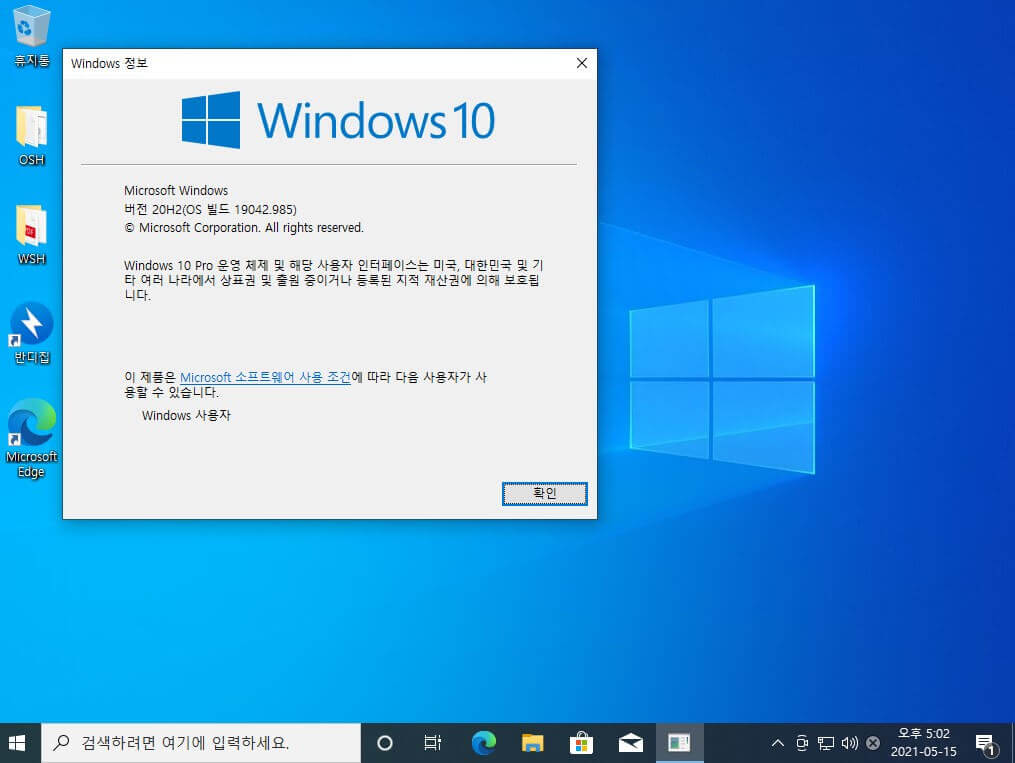1015x763 pixels.
Task: Open the Windows Start menu
Action: (17, 743)
